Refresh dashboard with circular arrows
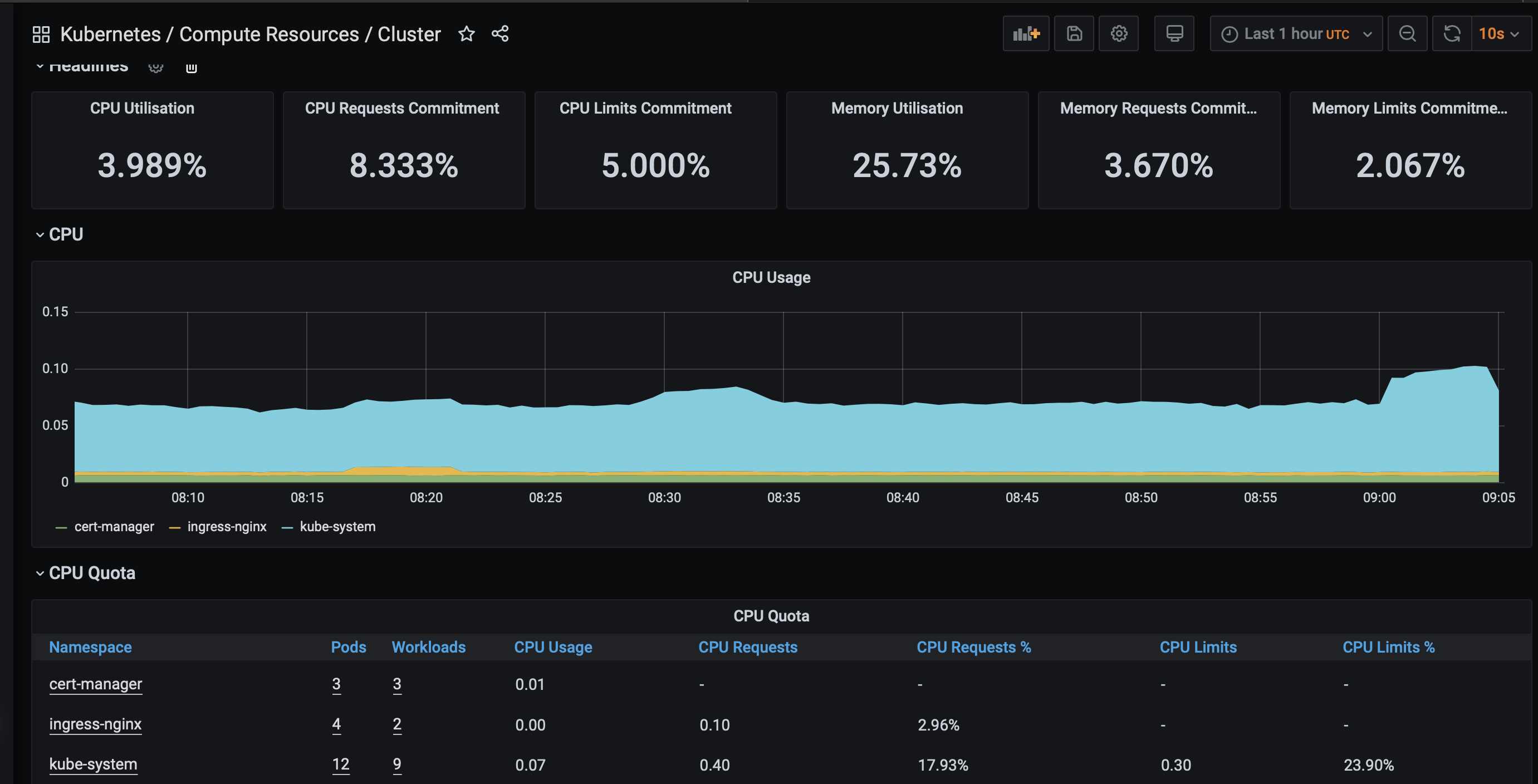 (1452, 34)
